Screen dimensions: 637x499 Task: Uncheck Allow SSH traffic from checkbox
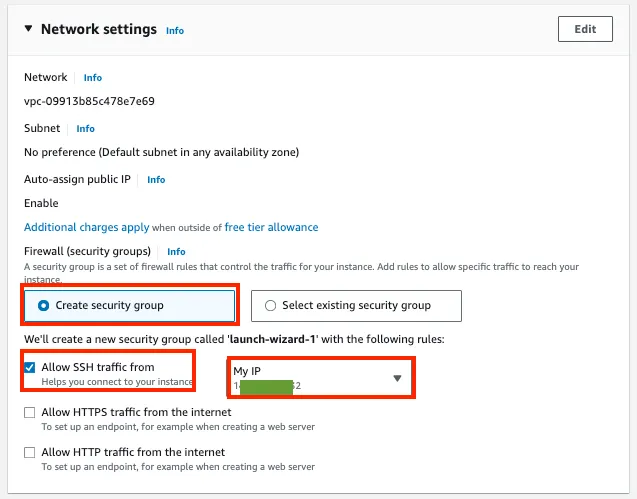pos(30,368)
